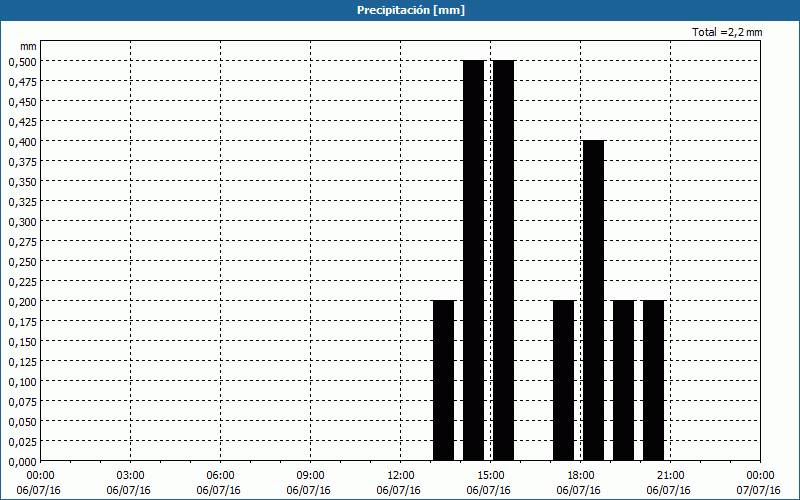Click the 06:00 time axis label
This screenshot has height=500, width=800.
(220, 476)
